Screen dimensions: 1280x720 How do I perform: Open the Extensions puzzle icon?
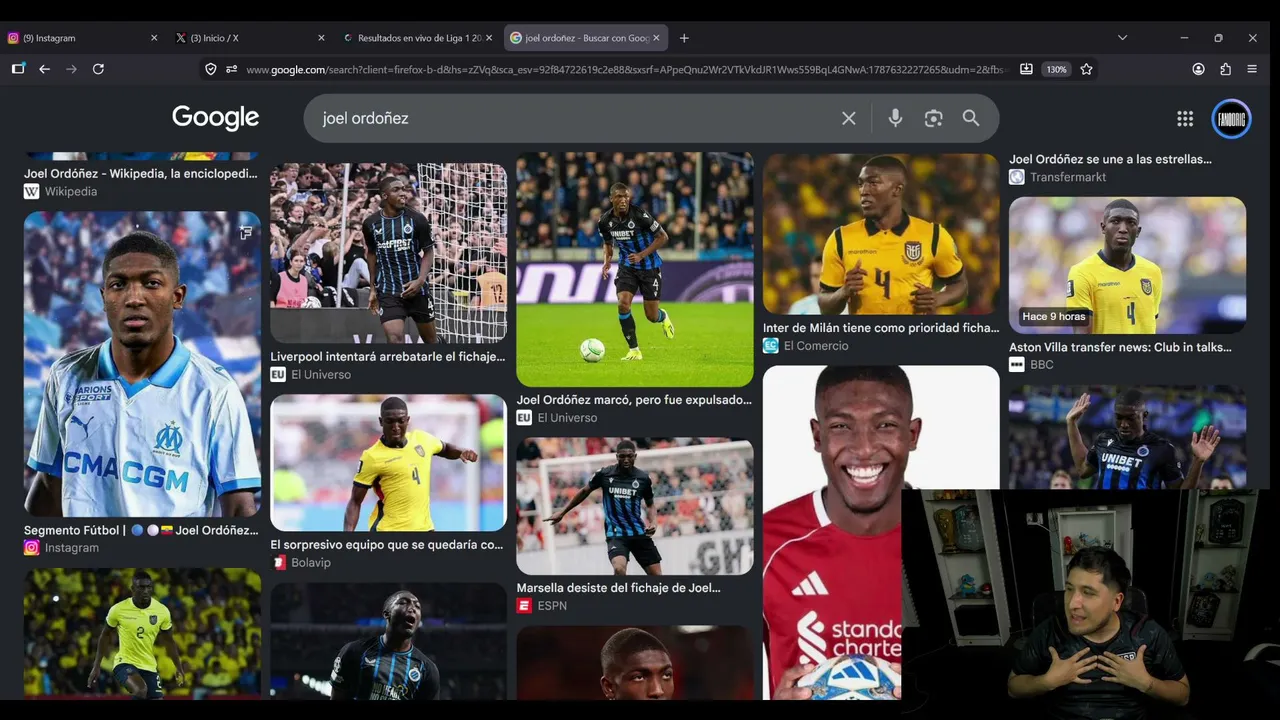click(x=1225, y=69)
